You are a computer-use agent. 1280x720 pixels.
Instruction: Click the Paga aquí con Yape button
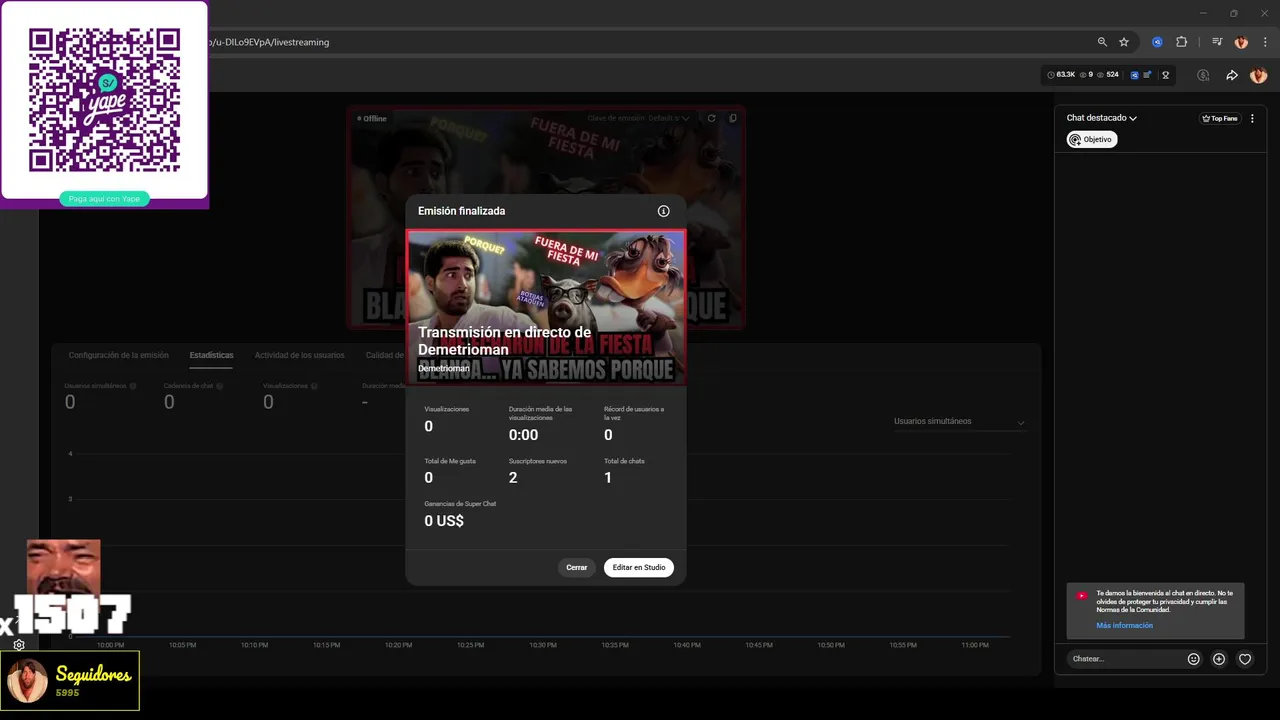[x=105, y=199]
